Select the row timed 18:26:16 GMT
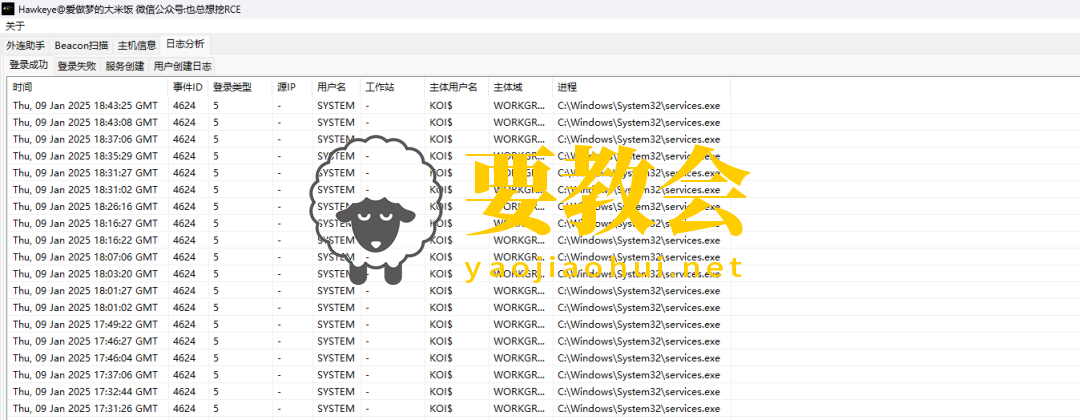Screen dimensions: 1080x420 pos(368,207)
